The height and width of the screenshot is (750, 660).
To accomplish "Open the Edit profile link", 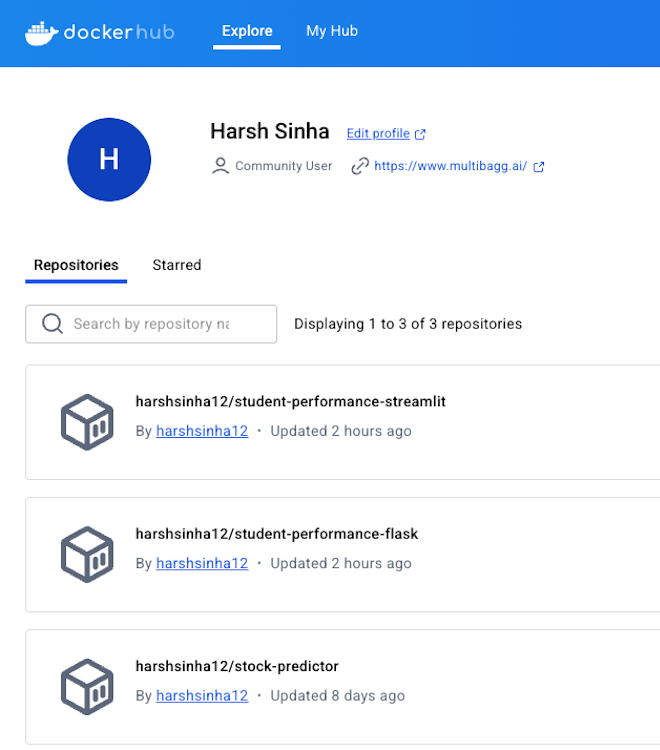I will pos(378,133).
